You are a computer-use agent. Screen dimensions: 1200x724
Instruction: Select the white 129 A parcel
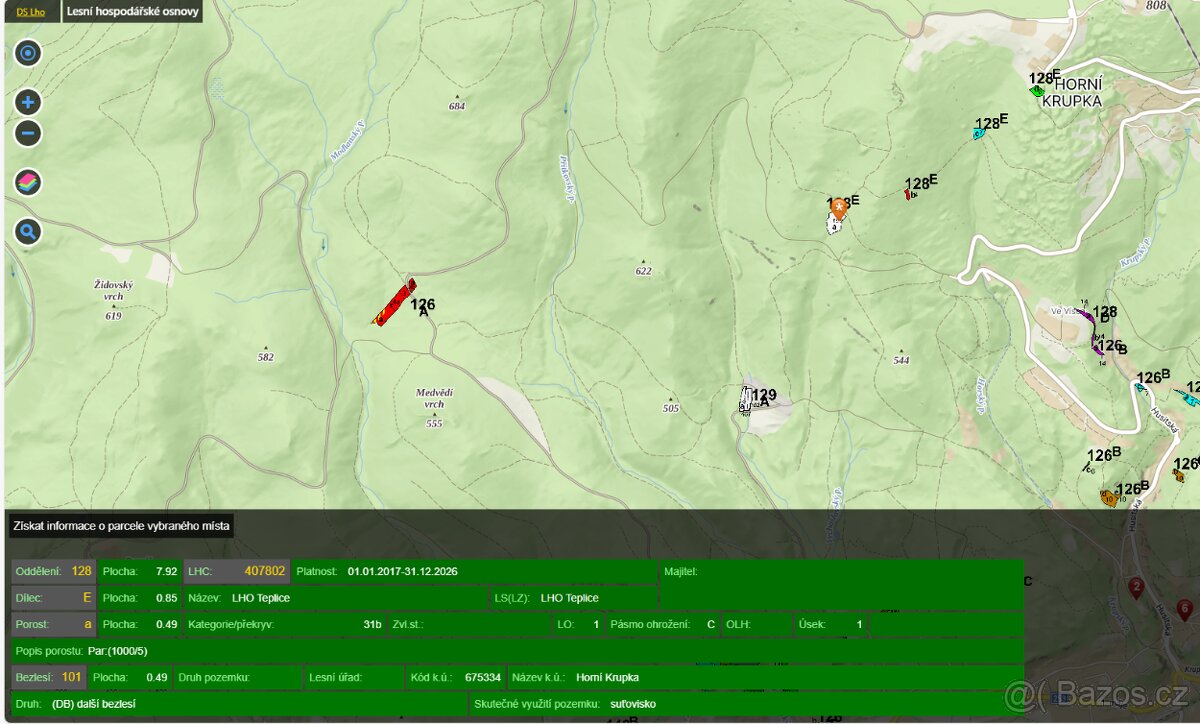(x=747, y=400)
